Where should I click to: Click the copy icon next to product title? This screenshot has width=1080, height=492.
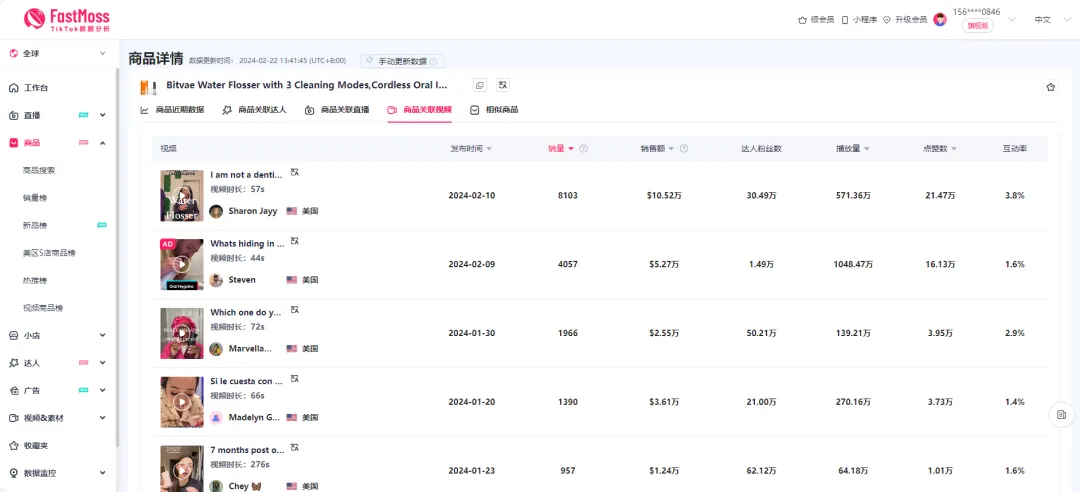click(x=480, y=85)
